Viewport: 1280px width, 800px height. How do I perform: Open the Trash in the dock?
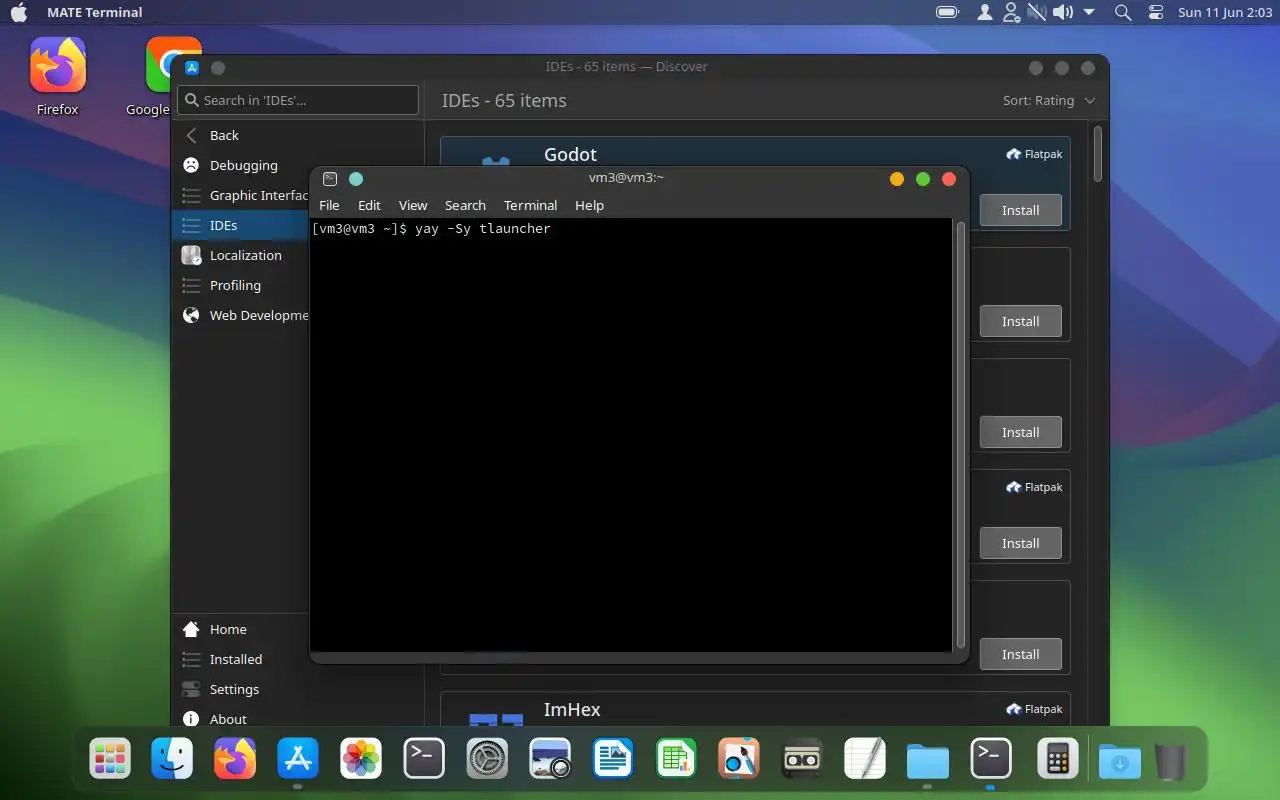click(1171, 759)
